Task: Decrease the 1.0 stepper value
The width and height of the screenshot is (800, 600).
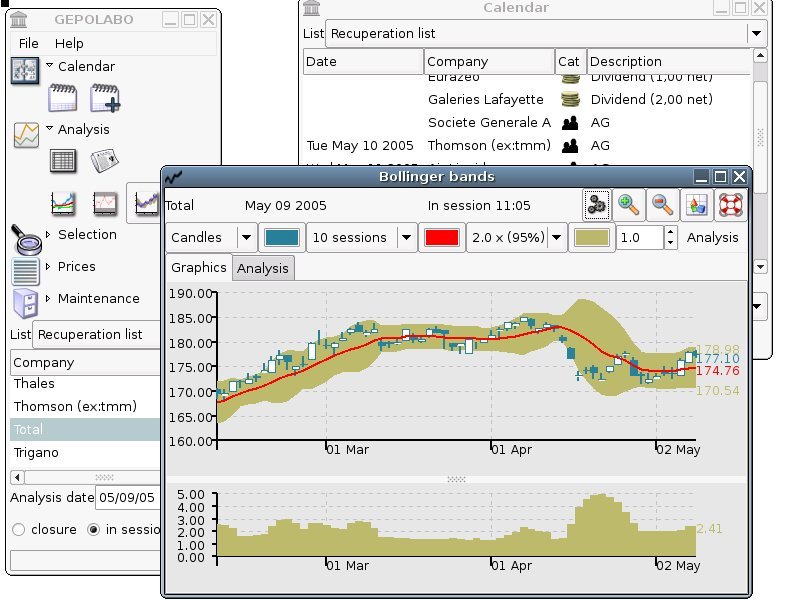Action: tap(670, 243)
